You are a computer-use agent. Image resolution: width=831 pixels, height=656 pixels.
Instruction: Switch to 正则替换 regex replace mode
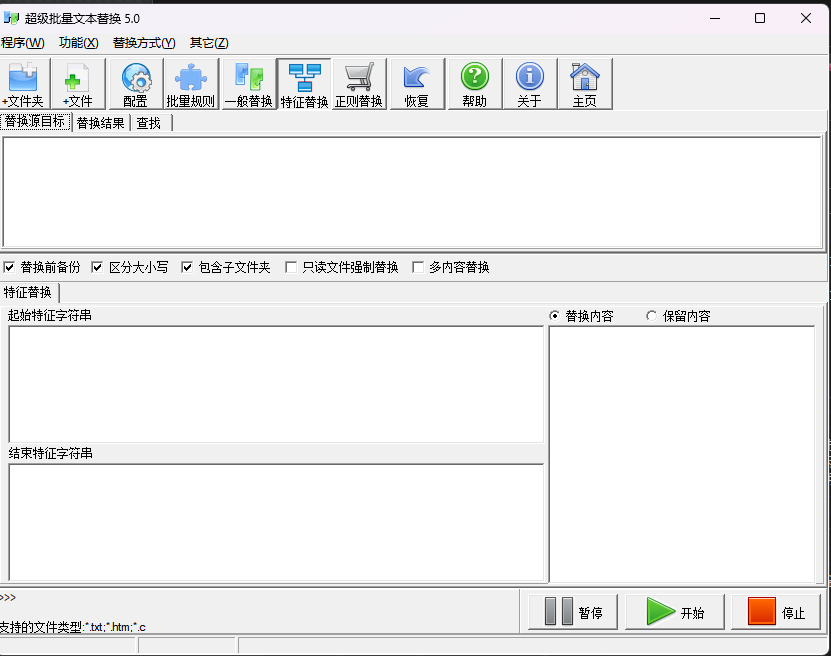[x=359, y=83]
